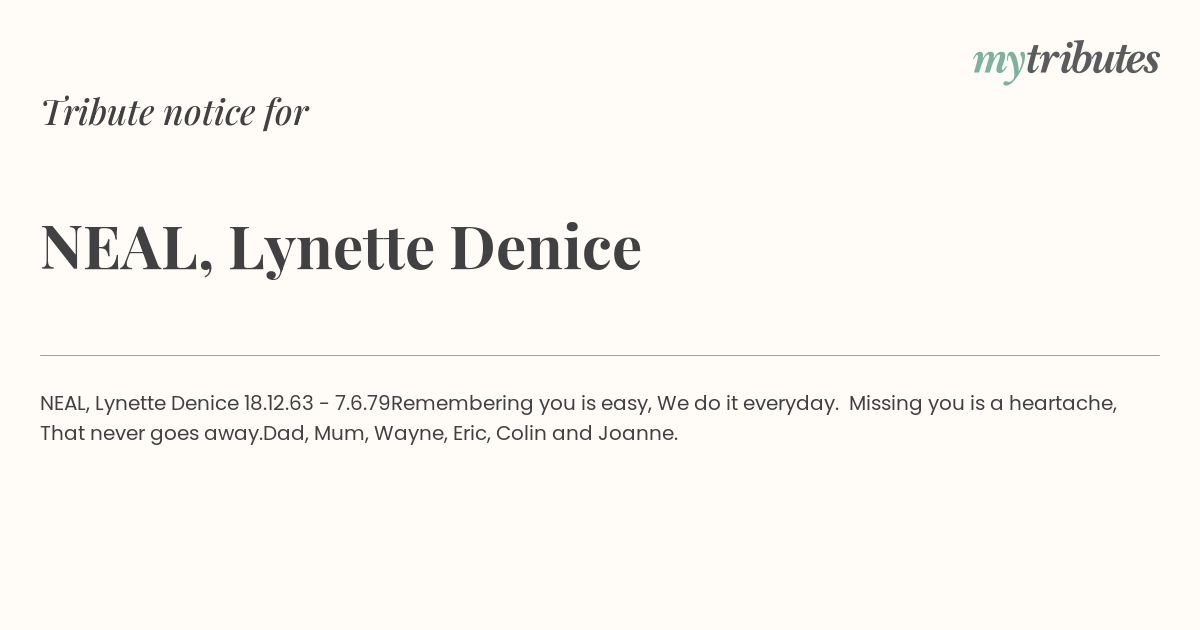The image size is (1200, 630).
Task: Click the birth date 18.12.63
Action: pyautogui.click(x=279, y=403)
